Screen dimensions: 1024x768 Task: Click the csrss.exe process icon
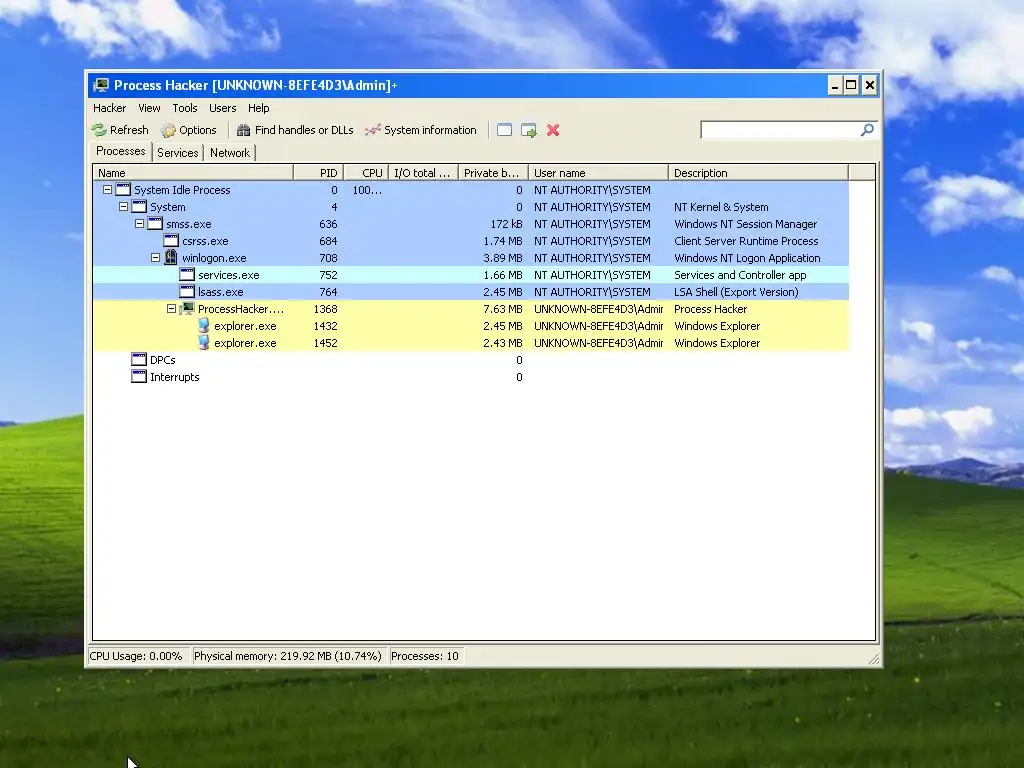[171, 241]
